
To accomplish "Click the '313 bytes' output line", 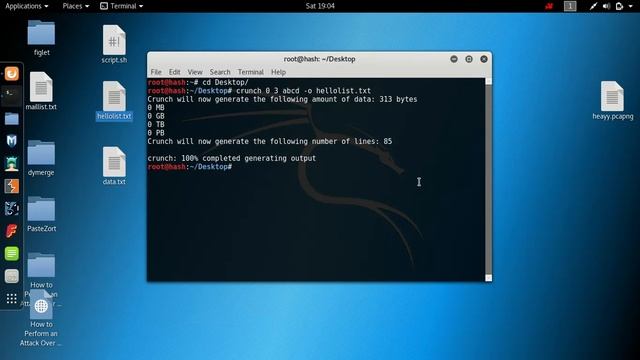I will point(282,99).
